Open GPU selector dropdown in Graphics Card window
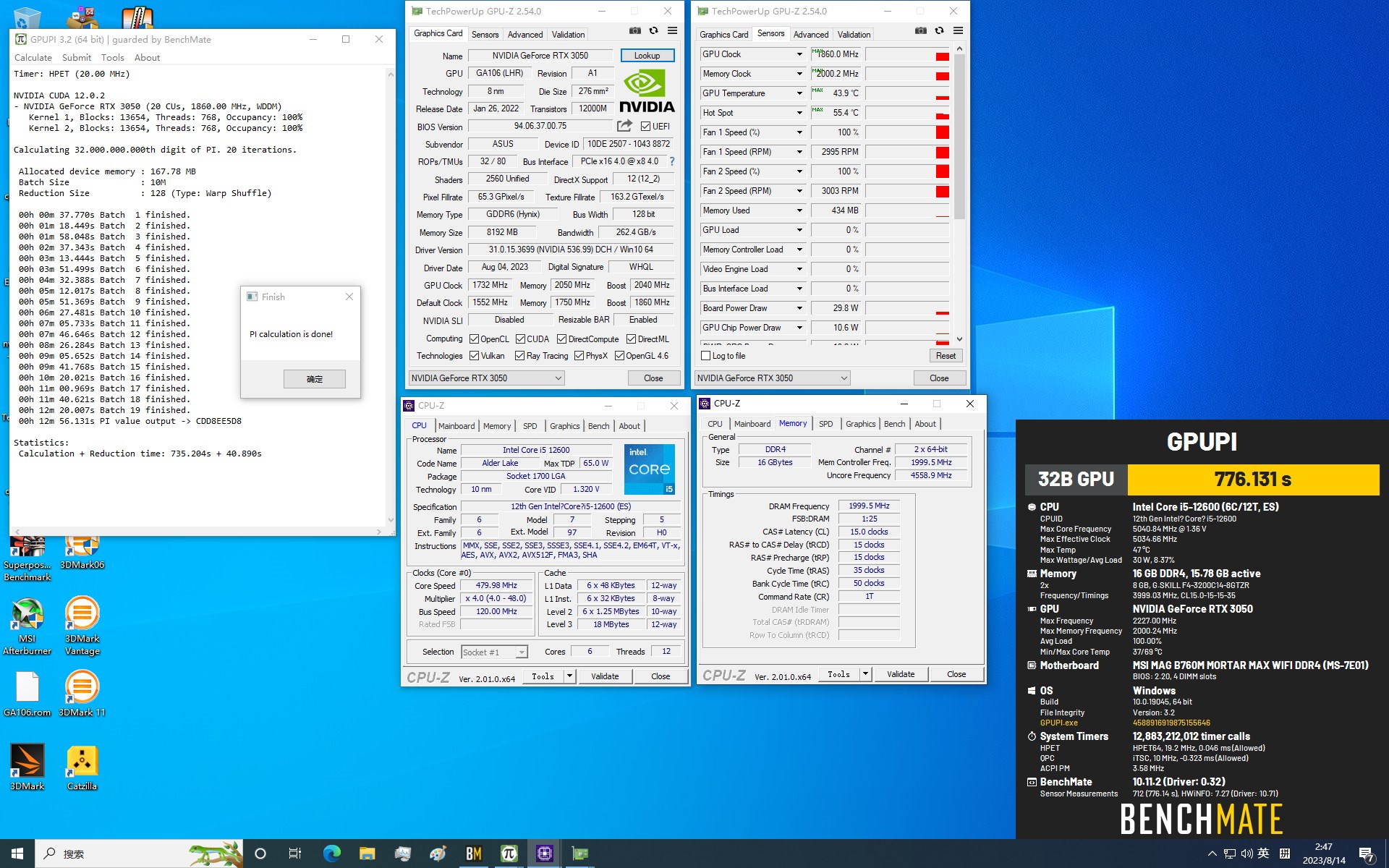Viewport: 1389px width, 868px height. (486, 378)
